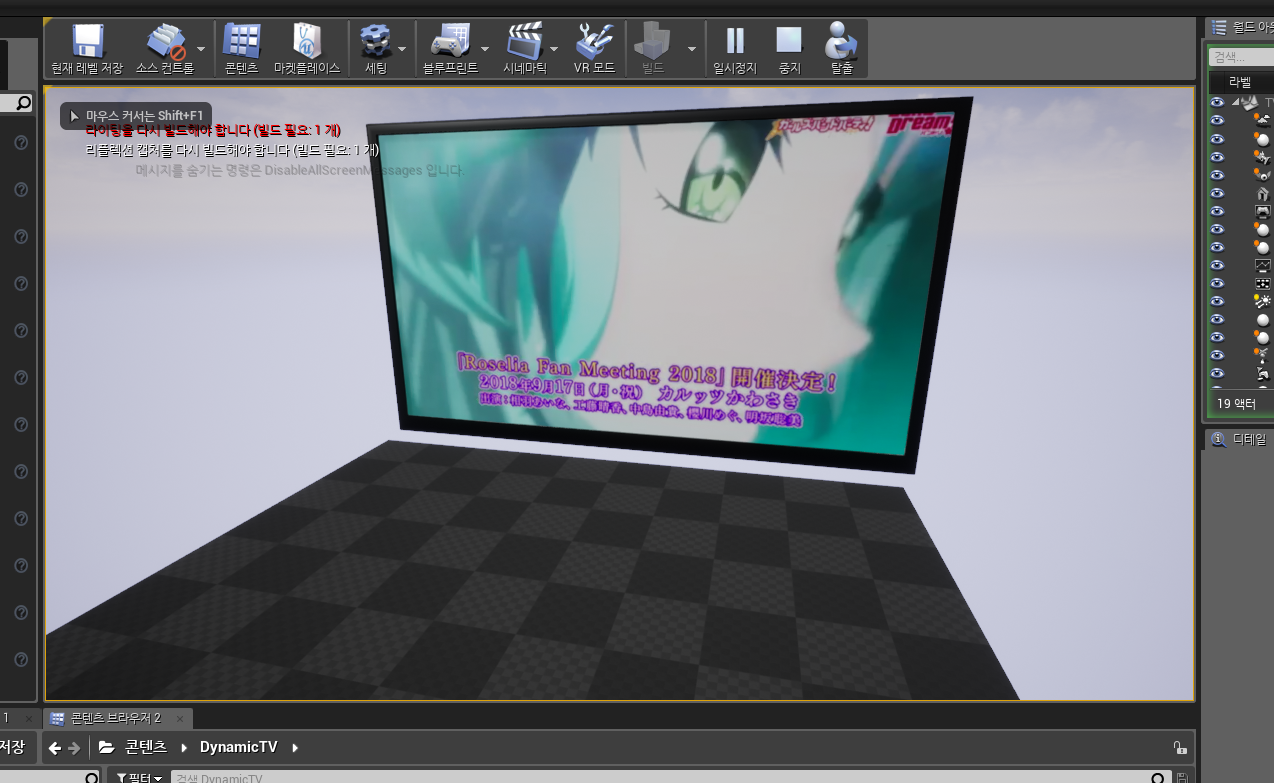Click the reflection capture rebuild warning text
The height and width of the screenshot is (783, 1274).
(232, 151)
